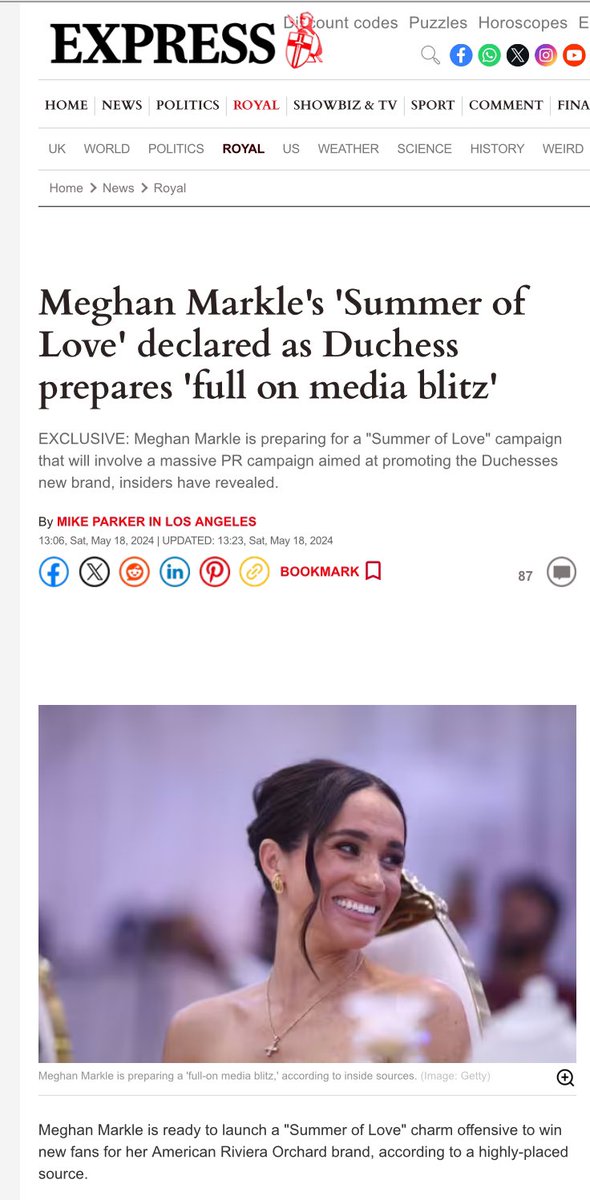Share article on Pinterest
The width and height of the screenshot is (590, 1200).
click(x=214, y=572)
